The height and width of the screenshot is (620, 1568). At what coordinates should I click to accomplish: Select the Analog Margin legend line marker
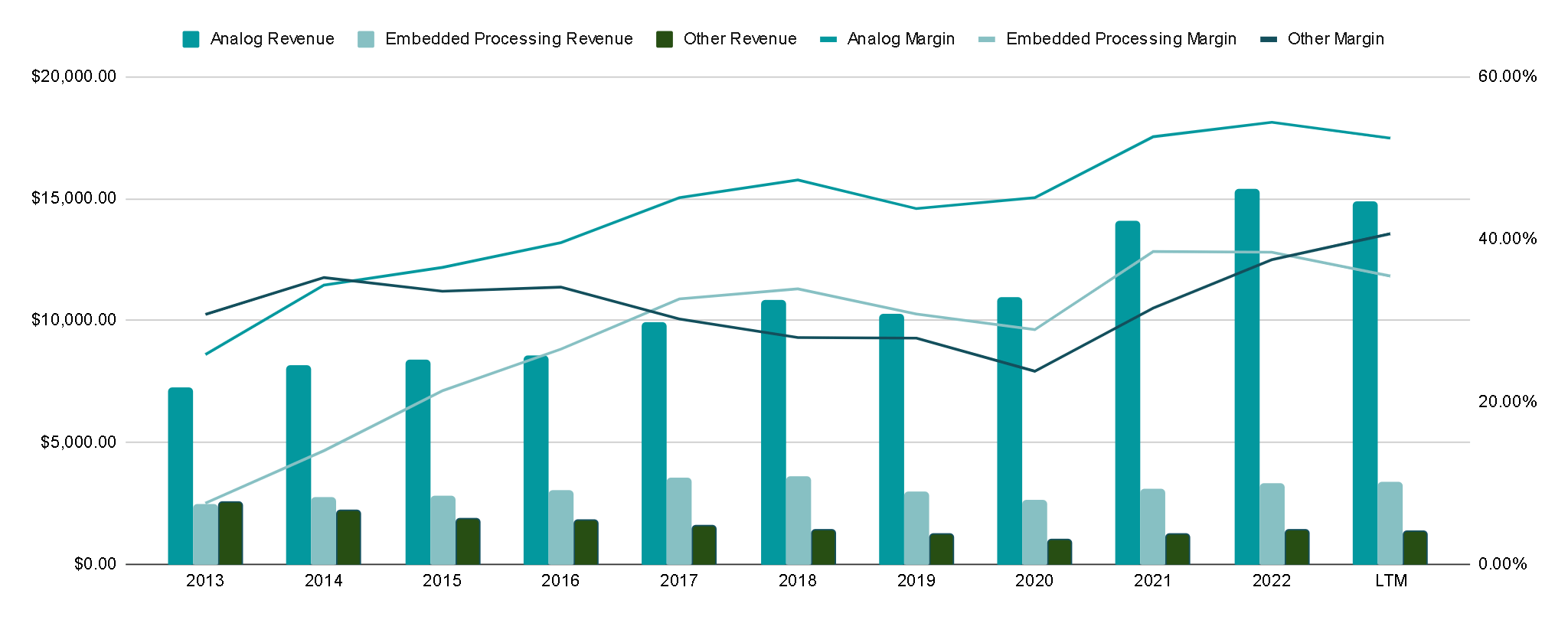(x=828, y=39)
